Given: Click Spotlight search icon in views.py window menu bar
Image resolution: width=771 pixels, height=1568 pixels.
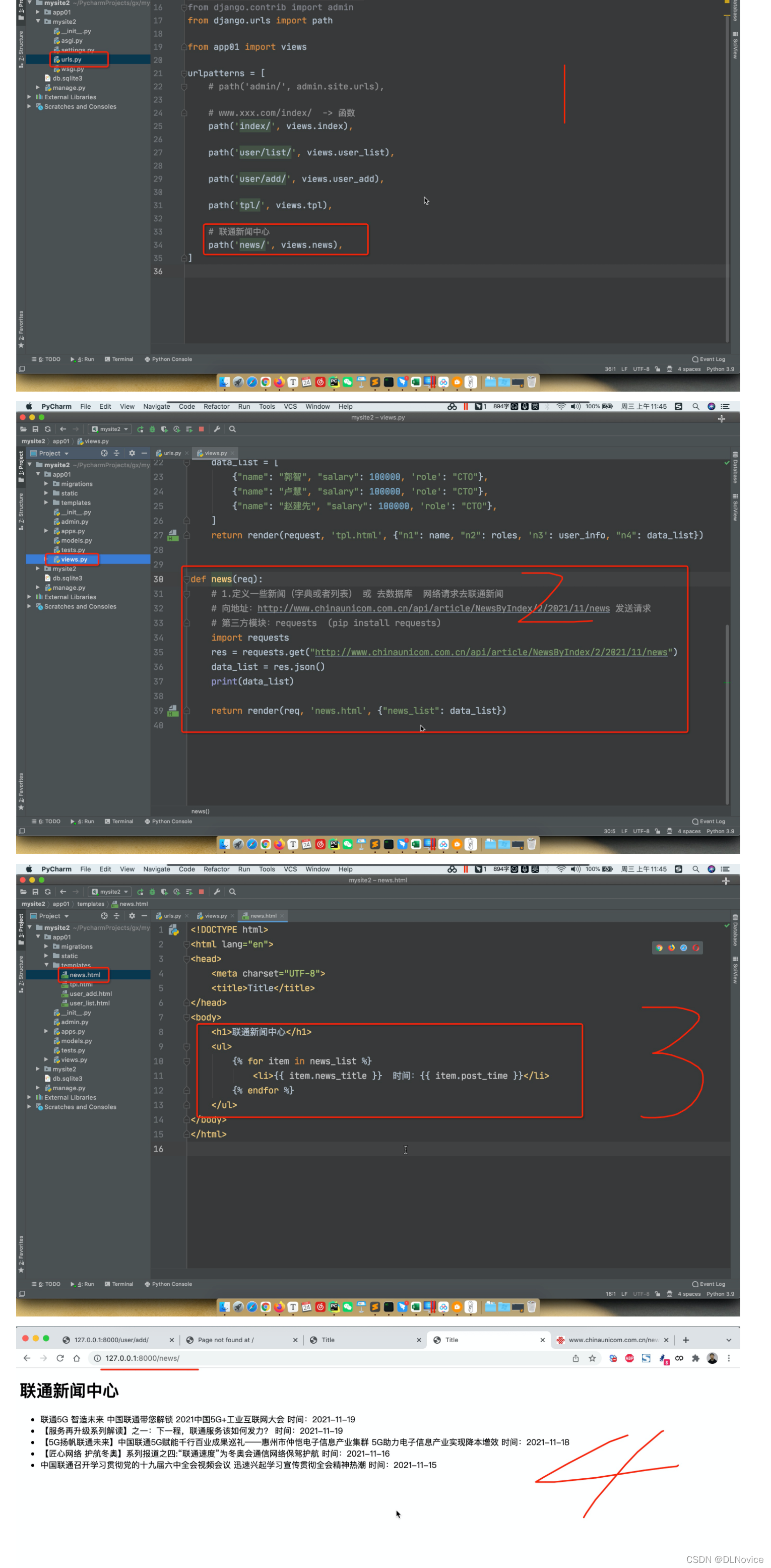Looking at the screenshot, I should [x=695, y=407].
